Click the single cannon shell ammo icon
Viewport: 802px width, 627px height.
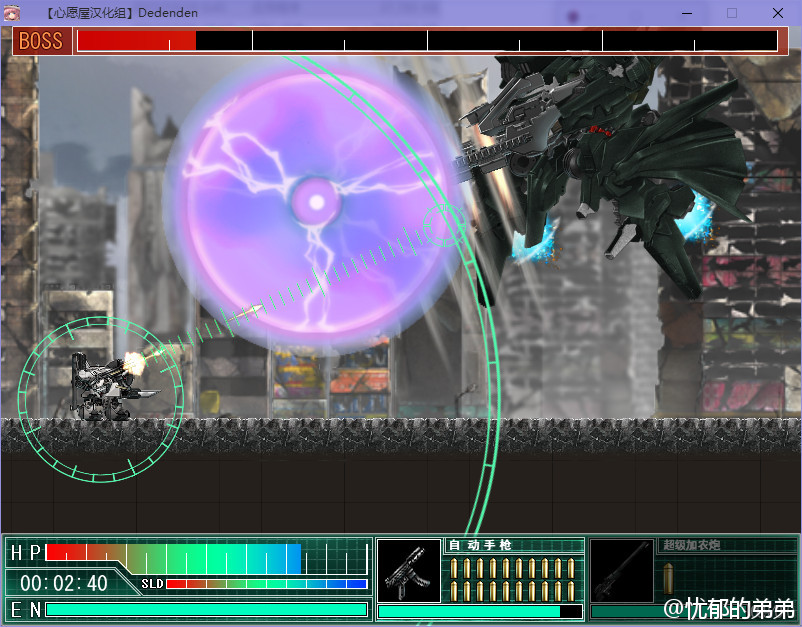(669, 577)
